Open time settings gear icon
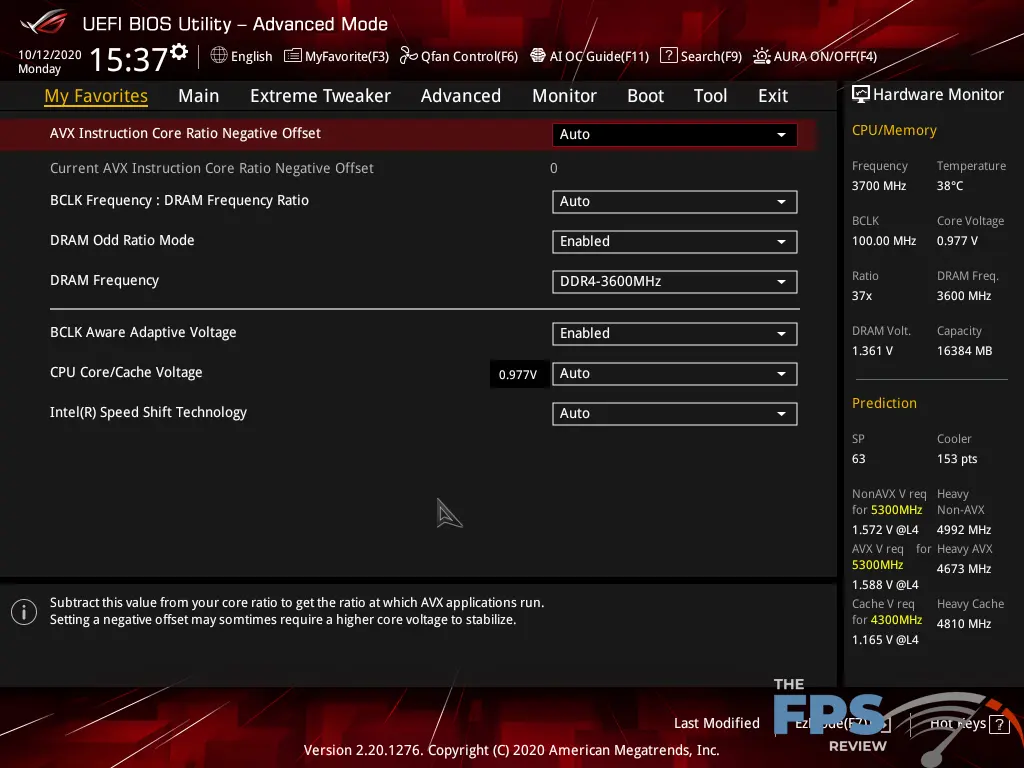Viewport: 1024px width, 768px height. (x=179, y=52)
